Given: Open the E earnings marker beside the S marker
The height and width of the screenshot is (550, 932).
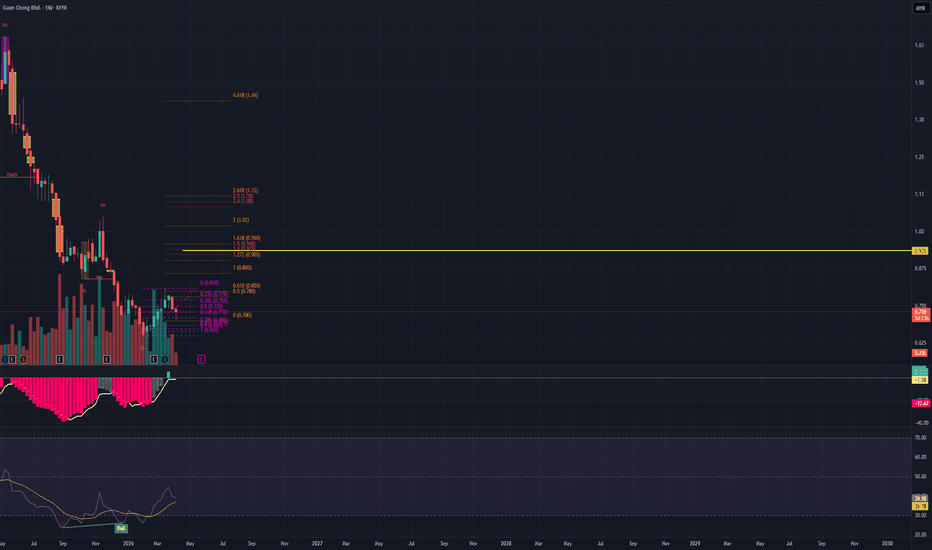Looking at the screenshot, I should pyautogui.click(x=12, y=359).
